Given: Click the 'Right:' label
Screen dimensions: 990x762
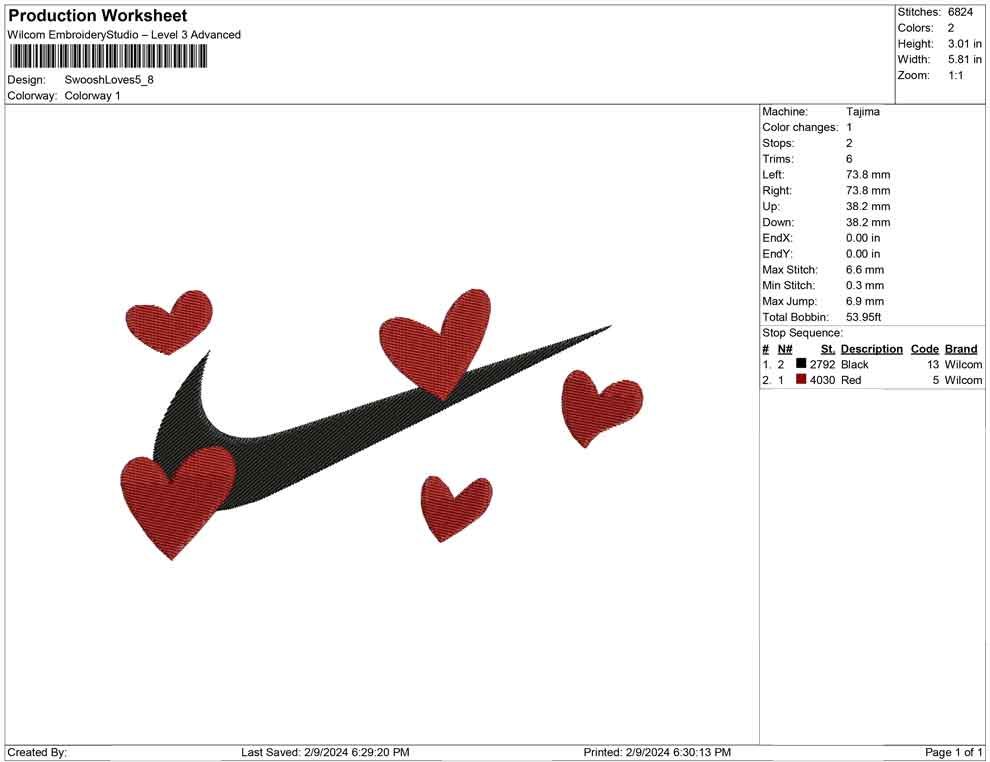Looking at the screenshot, I should click(x=777, y=191).
